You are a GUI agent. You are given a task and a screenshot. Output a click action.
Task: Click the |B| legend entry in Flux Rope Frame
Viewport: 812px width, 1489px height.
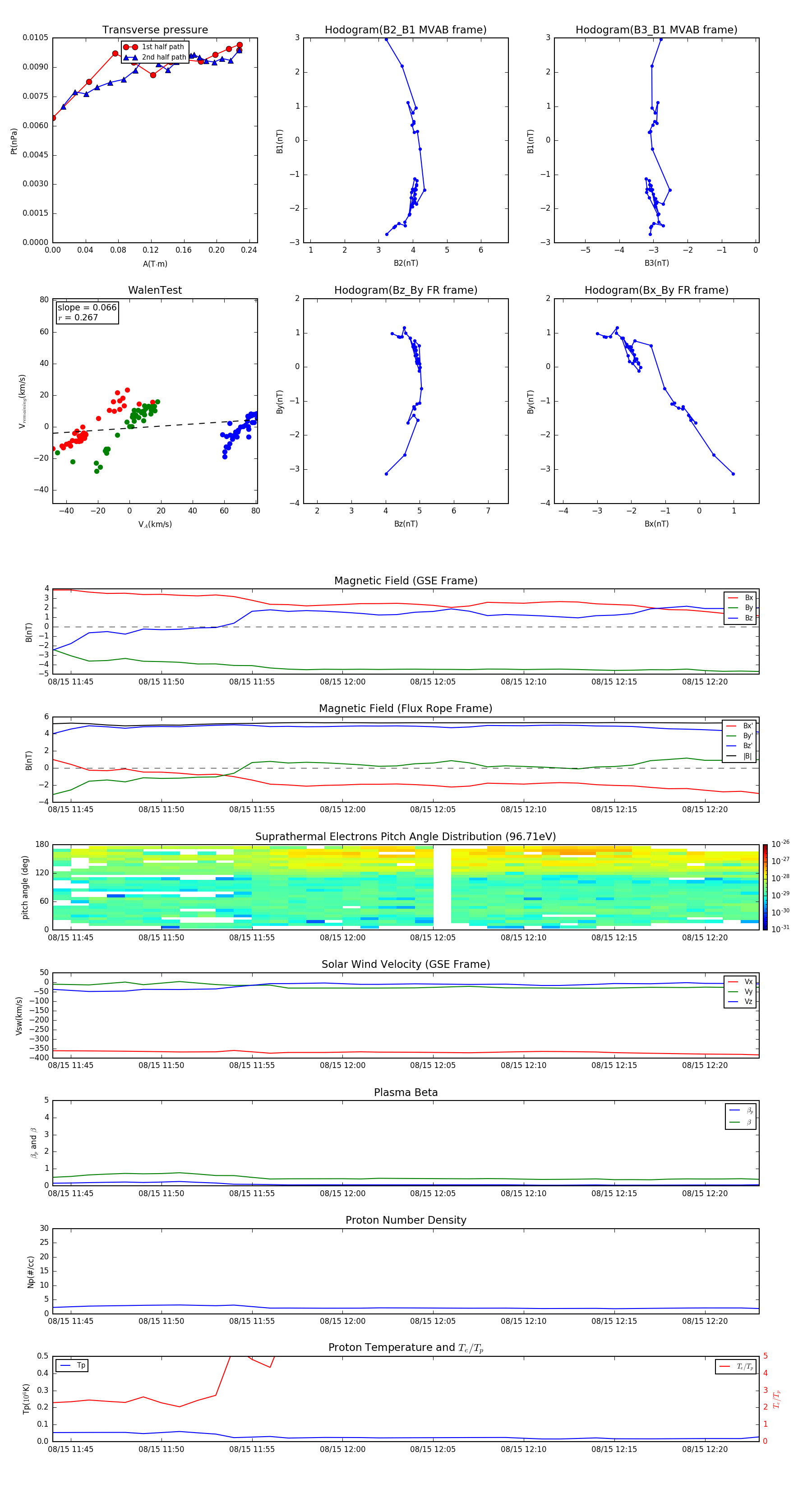739,756
